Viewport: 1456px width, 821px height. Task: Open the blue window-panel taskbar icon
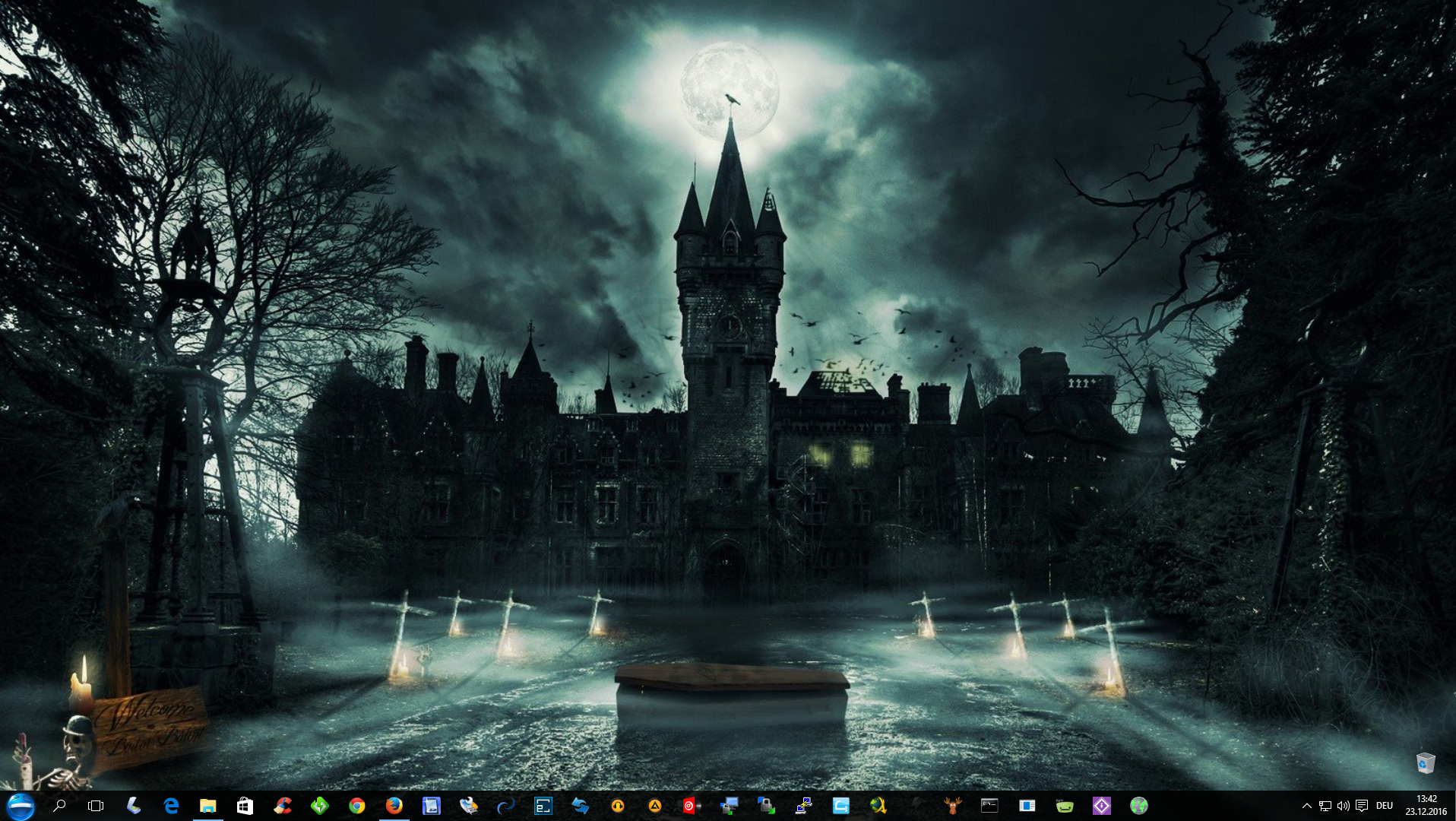coord(1027,806)
